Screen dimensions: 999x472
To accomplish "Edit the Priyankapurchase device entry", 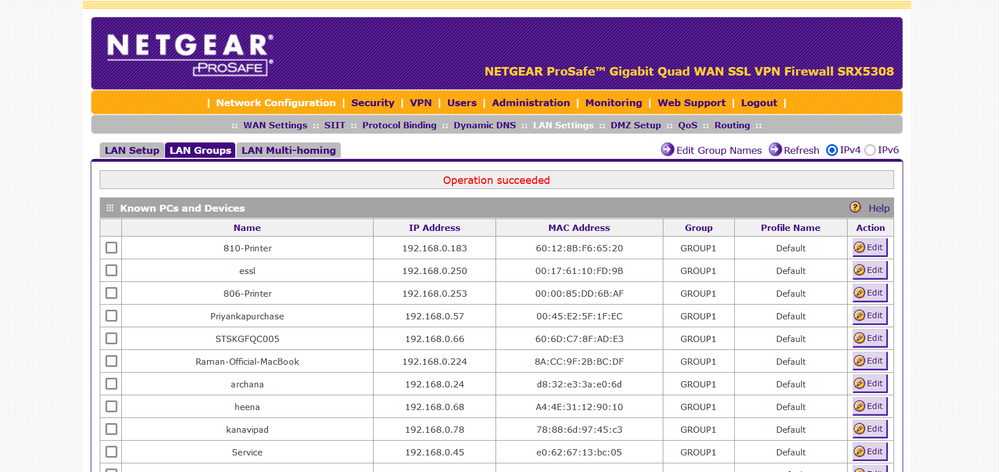I will pyautogui.click(x=870, y=315).
